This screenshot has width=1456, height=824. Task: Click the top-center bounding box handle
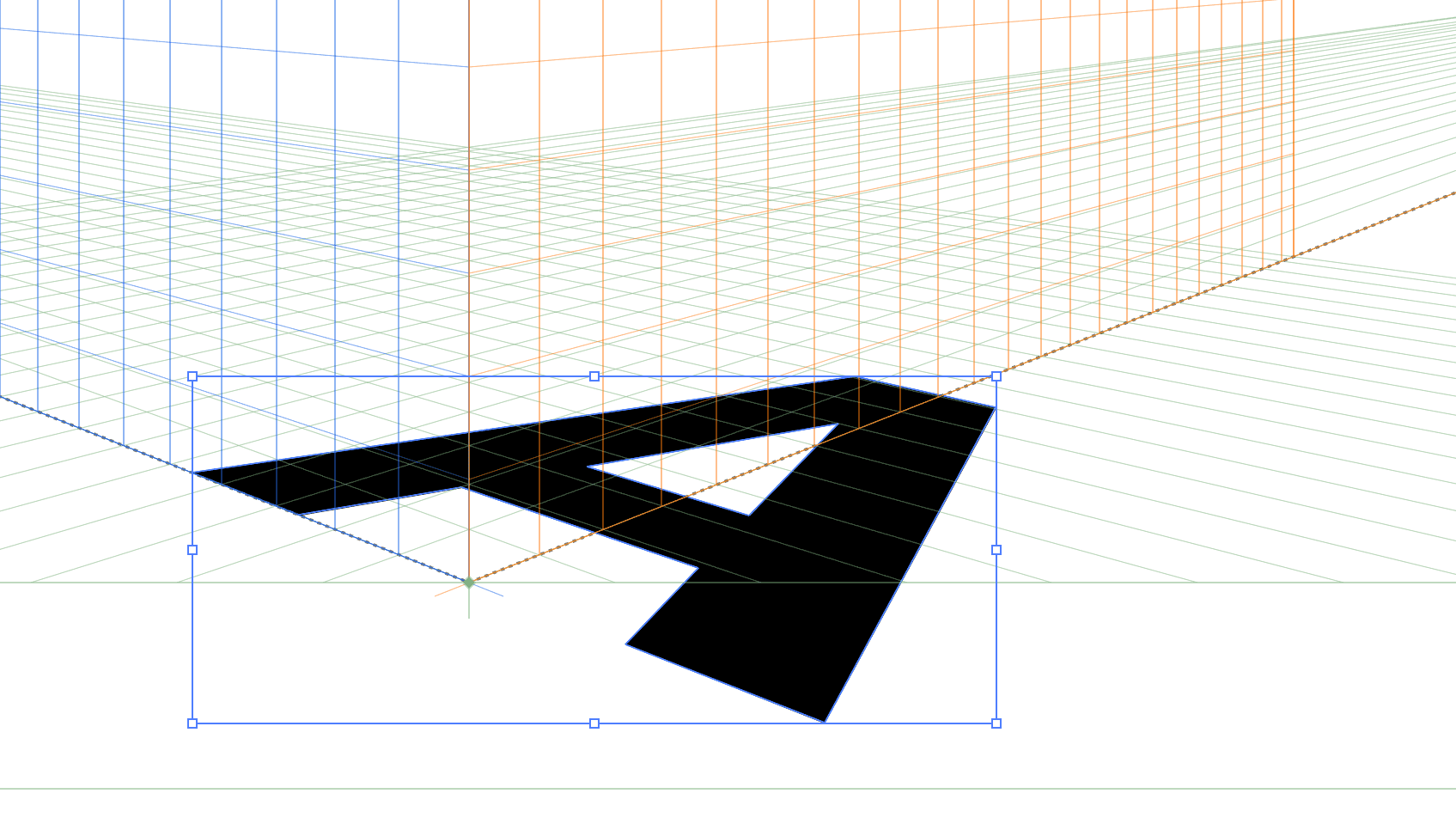594,376
